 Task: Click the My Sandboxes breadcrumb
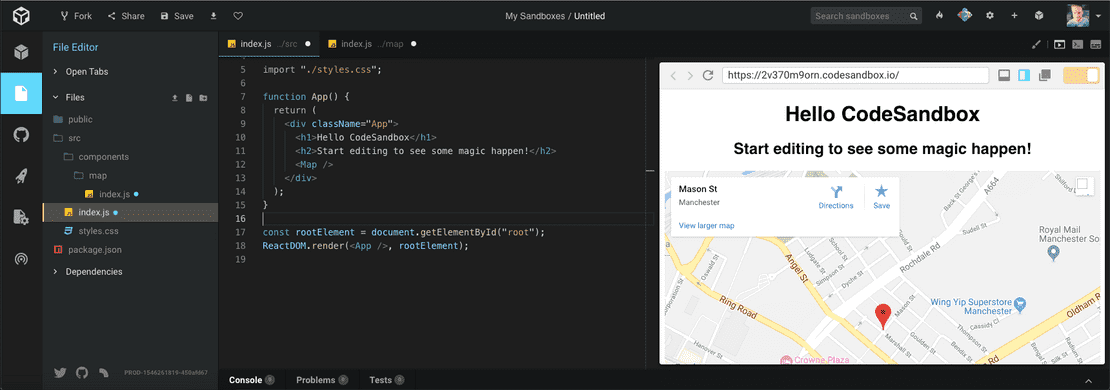534,16
